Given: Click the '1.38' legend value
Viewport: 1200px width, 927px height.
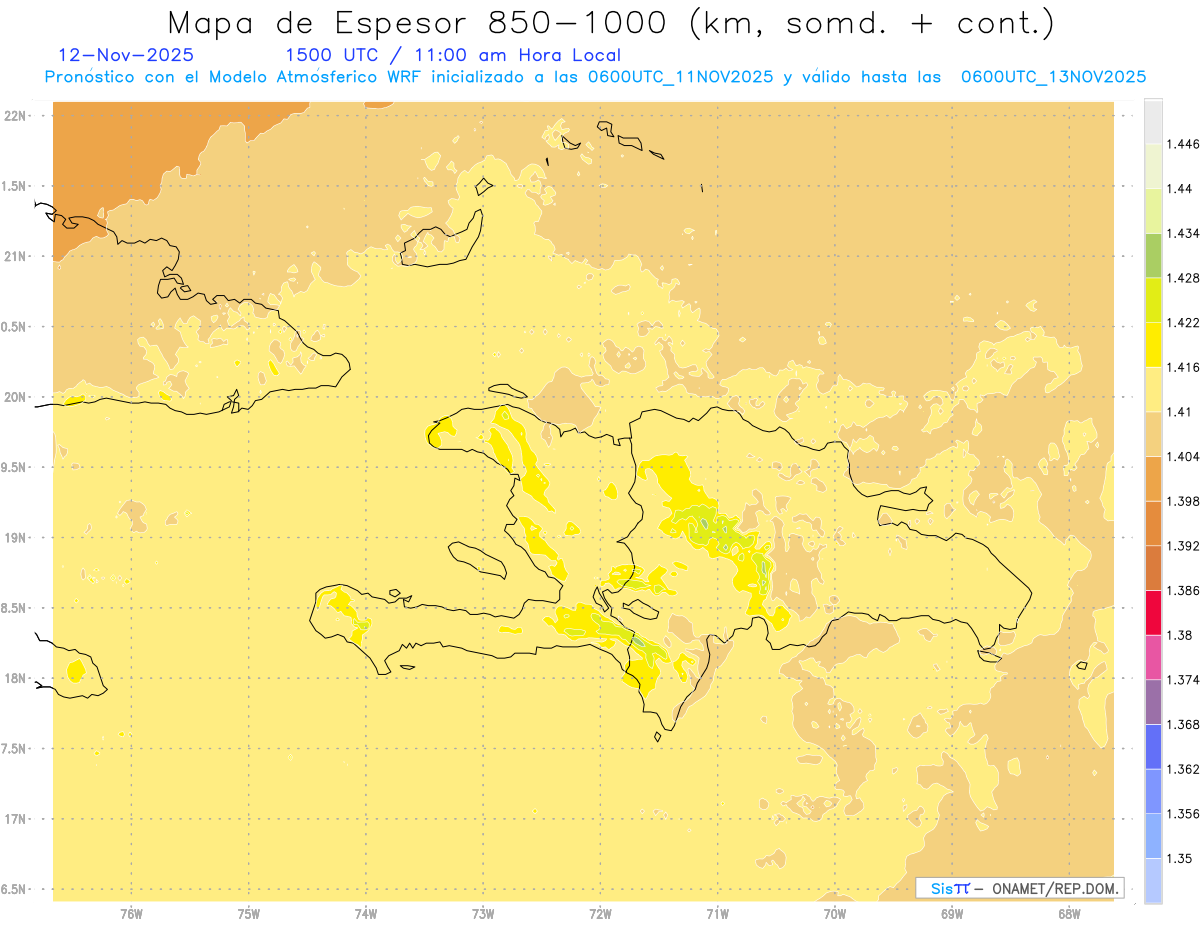Looking at the screenshot, I should [x=1180, y=635].
